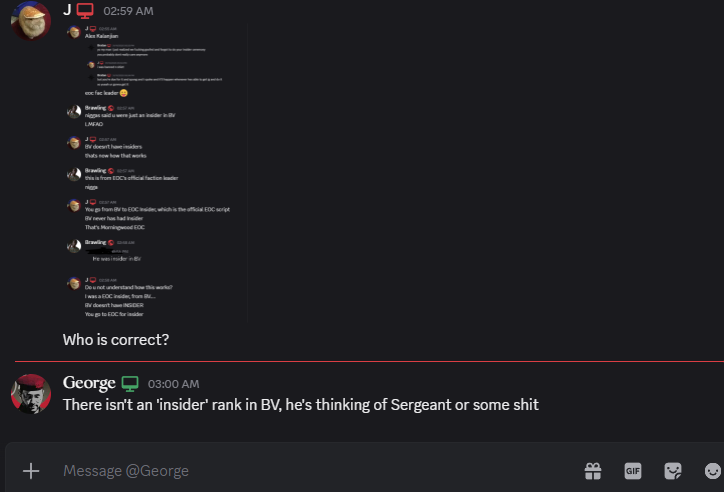Open the gift Nitro icon

pos(593,471)
